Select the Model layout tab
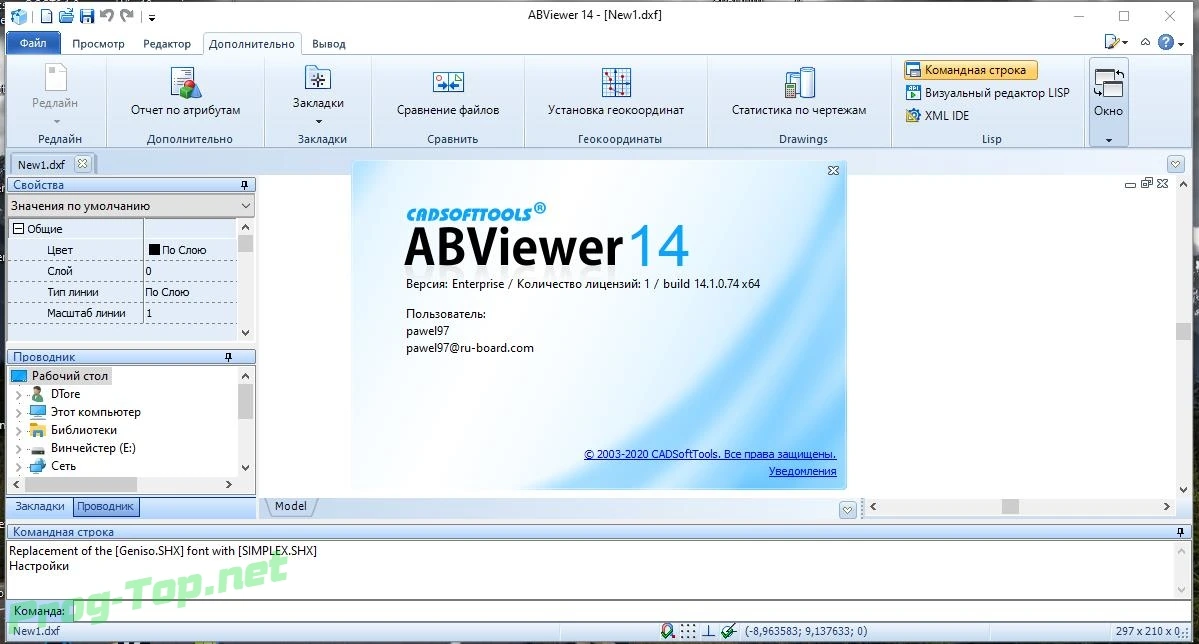 [291, 506]
